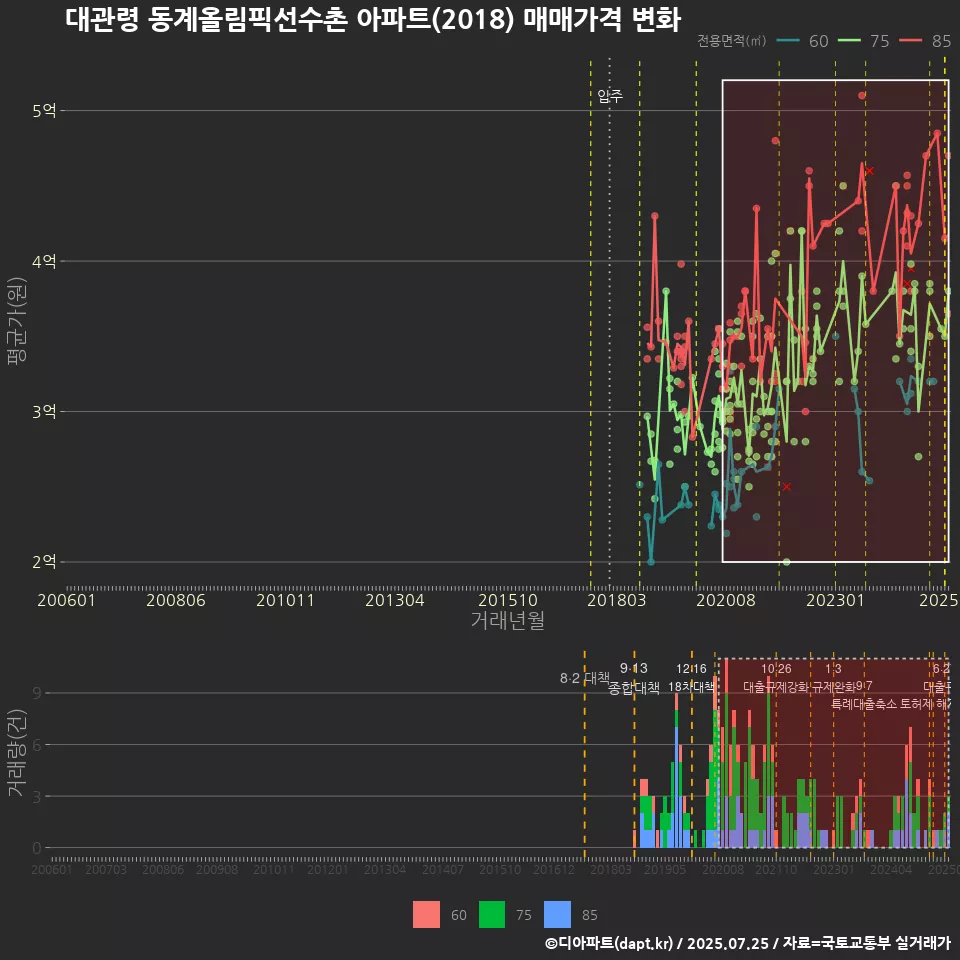Click the 60㎡ line legend entry at top

[802, 41]
